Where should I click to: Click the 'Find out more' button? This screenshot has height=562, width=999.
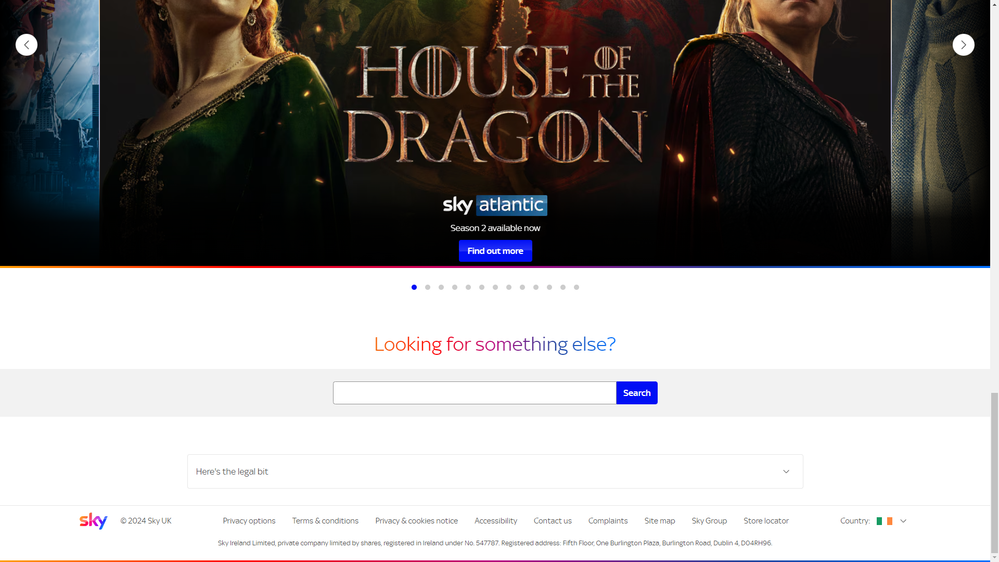tap(495, 251)
